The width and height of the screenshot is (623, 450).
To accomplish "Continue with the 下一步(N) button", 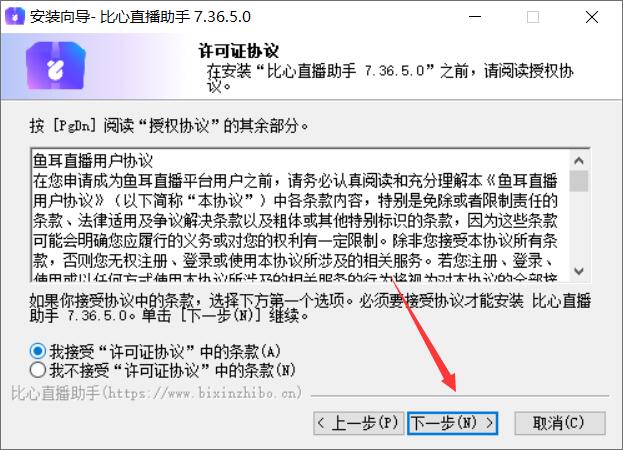I will tap(453, 423).
